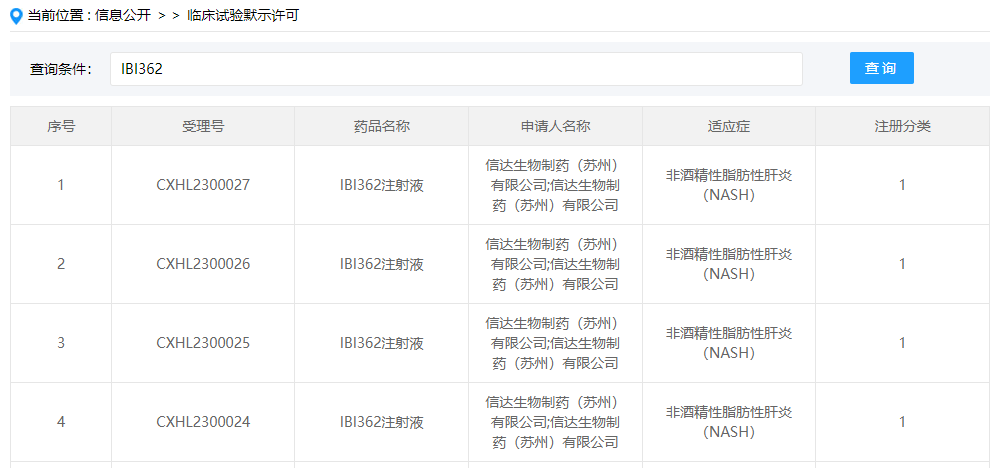Click NASH indication in CXHL2300024 row
The width and height of the screenshot is (1003, 468).
point(729,422)
